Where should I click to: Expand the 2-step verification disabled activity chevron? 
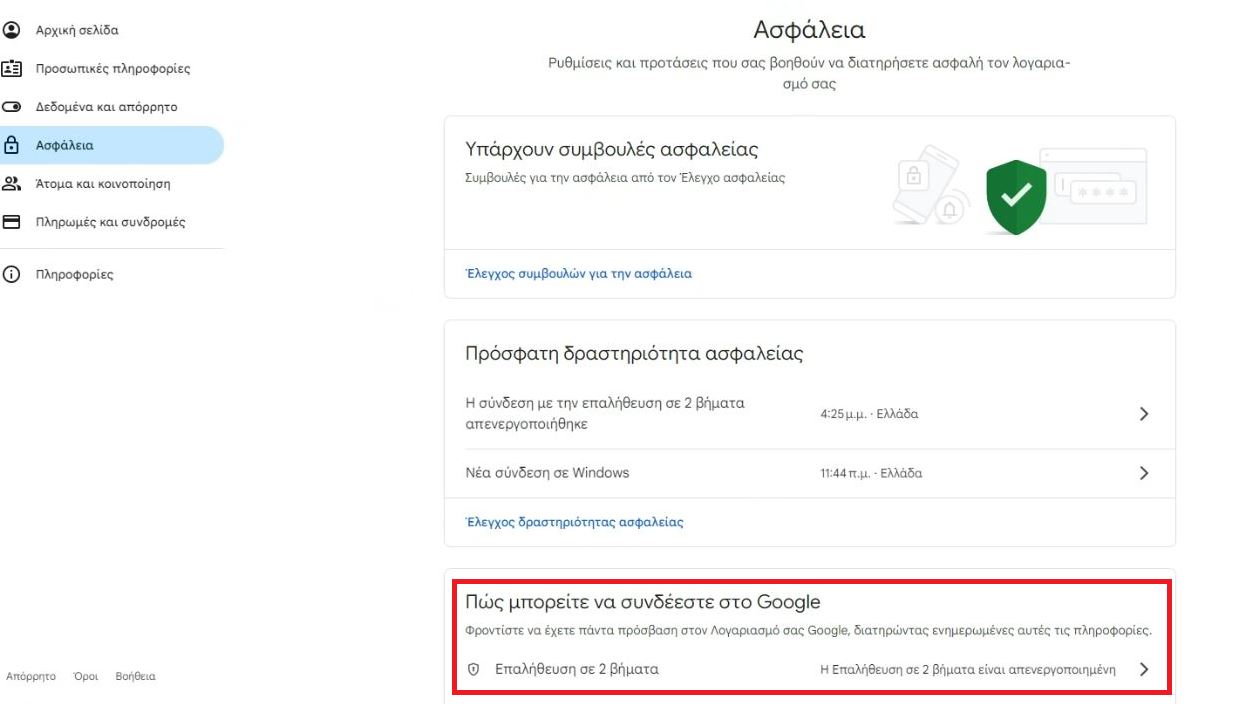tap(1144, 414)
